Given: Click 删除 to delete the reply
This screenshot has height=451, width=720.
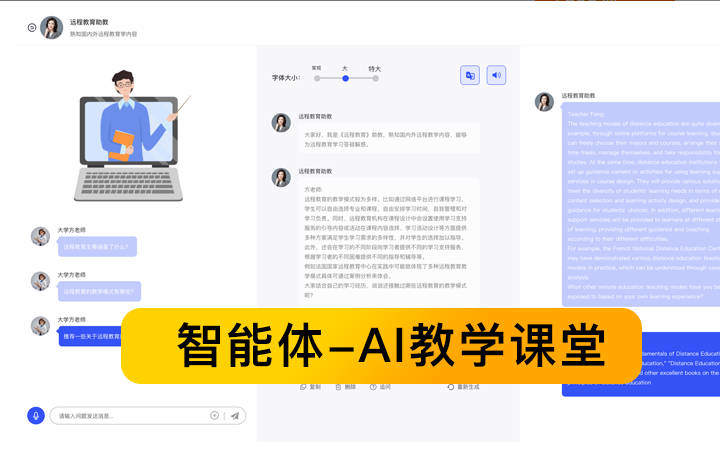Looking at the screenshot, I should 345,386.
